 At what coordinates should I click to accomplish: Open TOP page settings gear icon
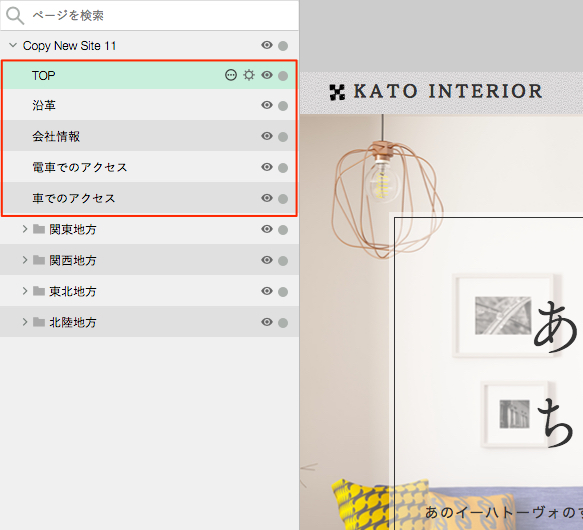pos(249,75)
